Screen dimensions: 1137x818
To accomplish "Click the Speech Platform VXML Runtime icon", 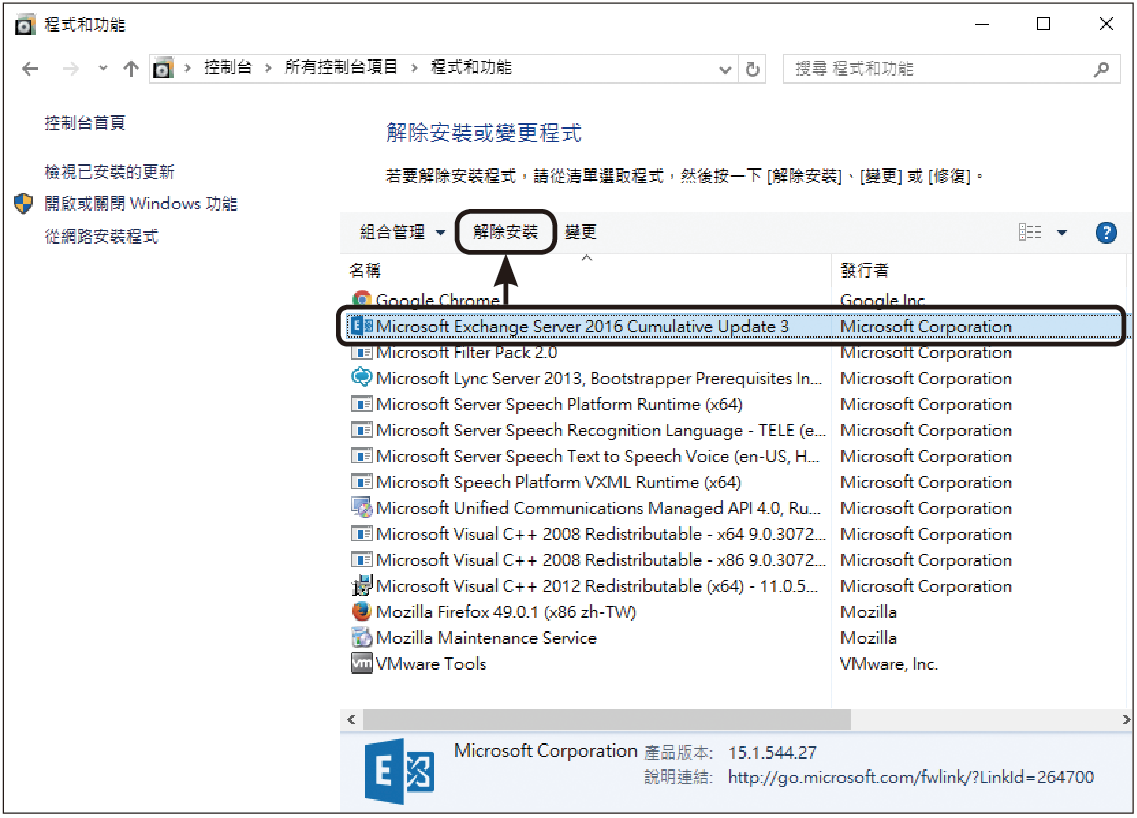I will coord(361,482).
